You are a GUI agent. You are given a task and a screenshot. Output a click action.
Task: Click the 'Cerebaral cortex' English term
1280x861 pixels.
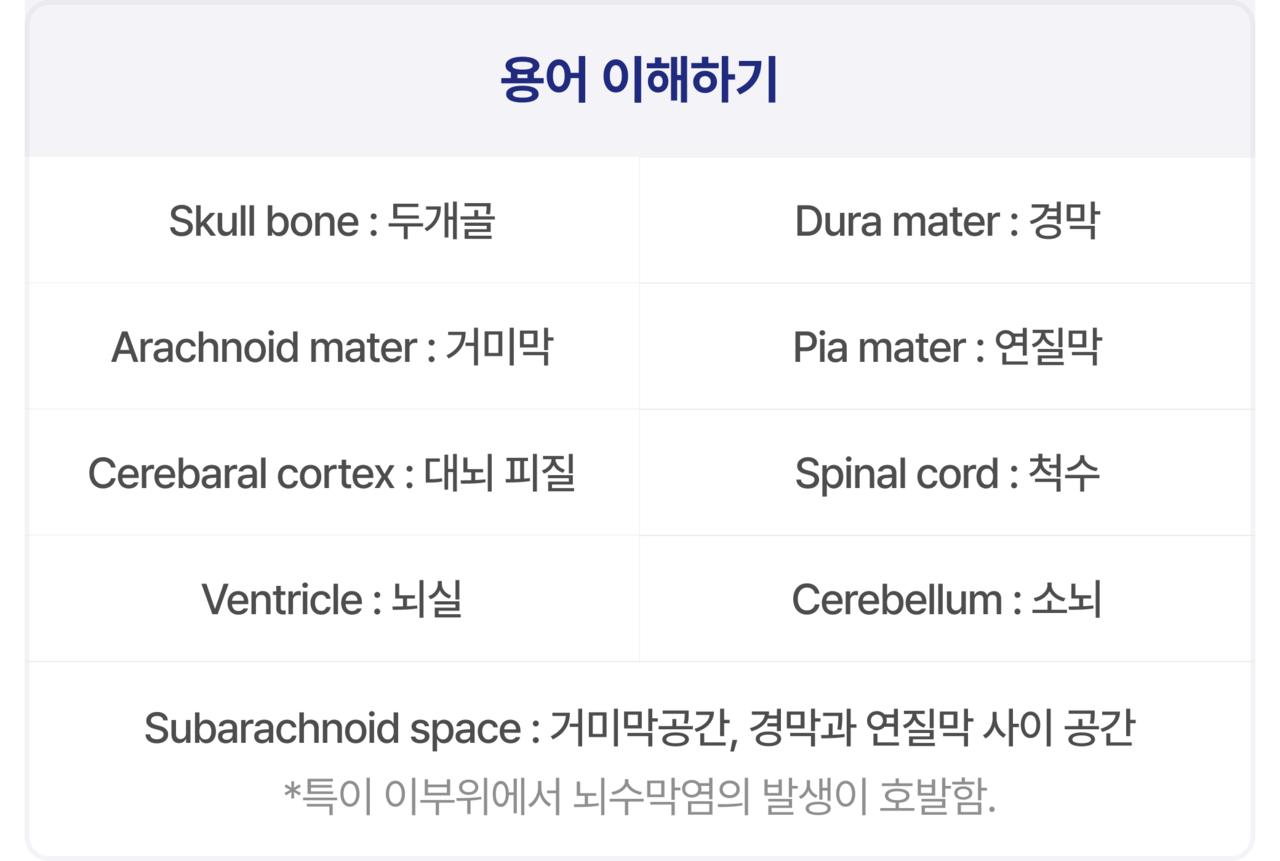(x=241, y=473)
